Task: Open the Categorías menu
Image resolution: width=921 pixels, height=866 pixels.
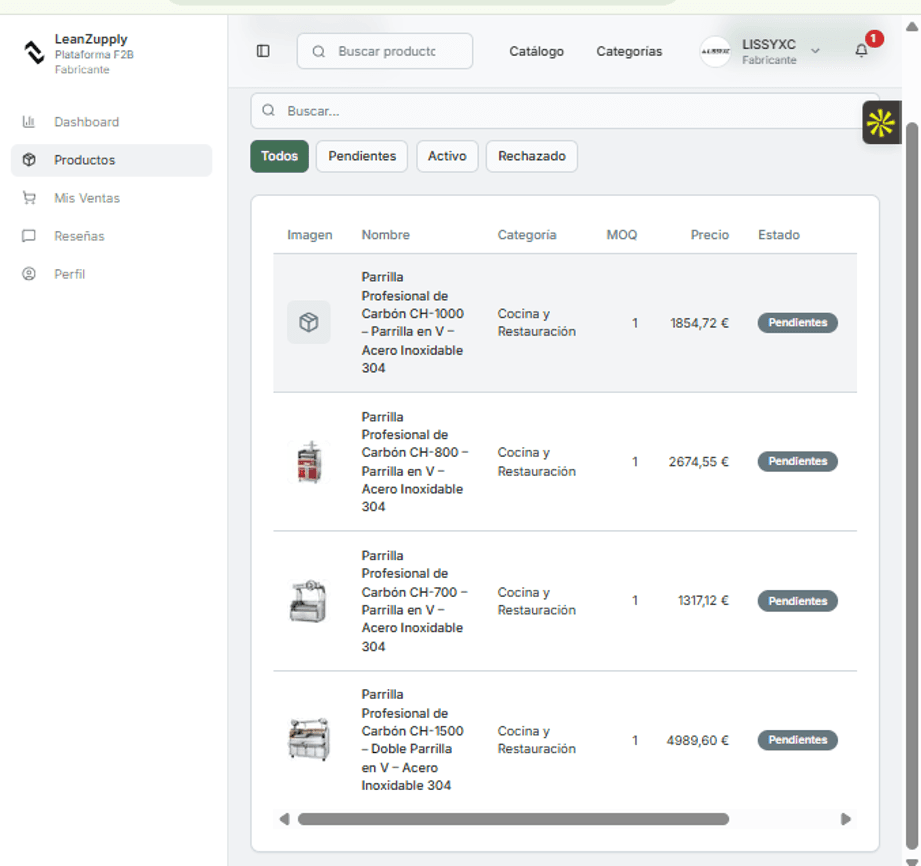Action: (629, 52)
